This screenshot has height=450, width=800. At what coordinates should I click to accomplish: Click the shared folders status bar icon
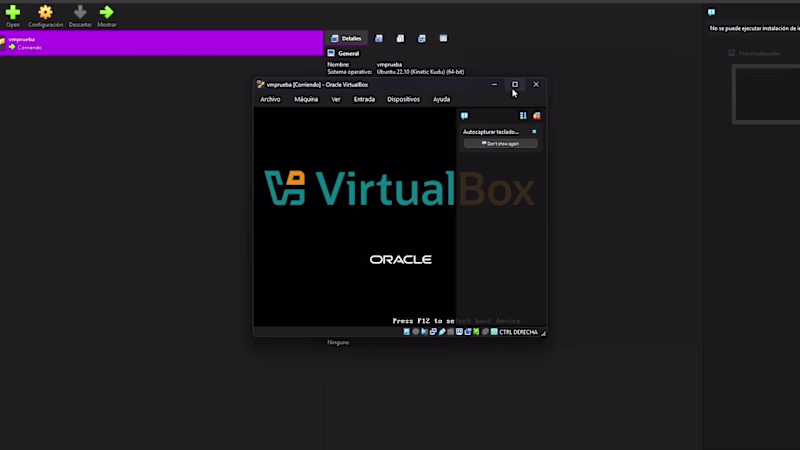coord(451,332)
